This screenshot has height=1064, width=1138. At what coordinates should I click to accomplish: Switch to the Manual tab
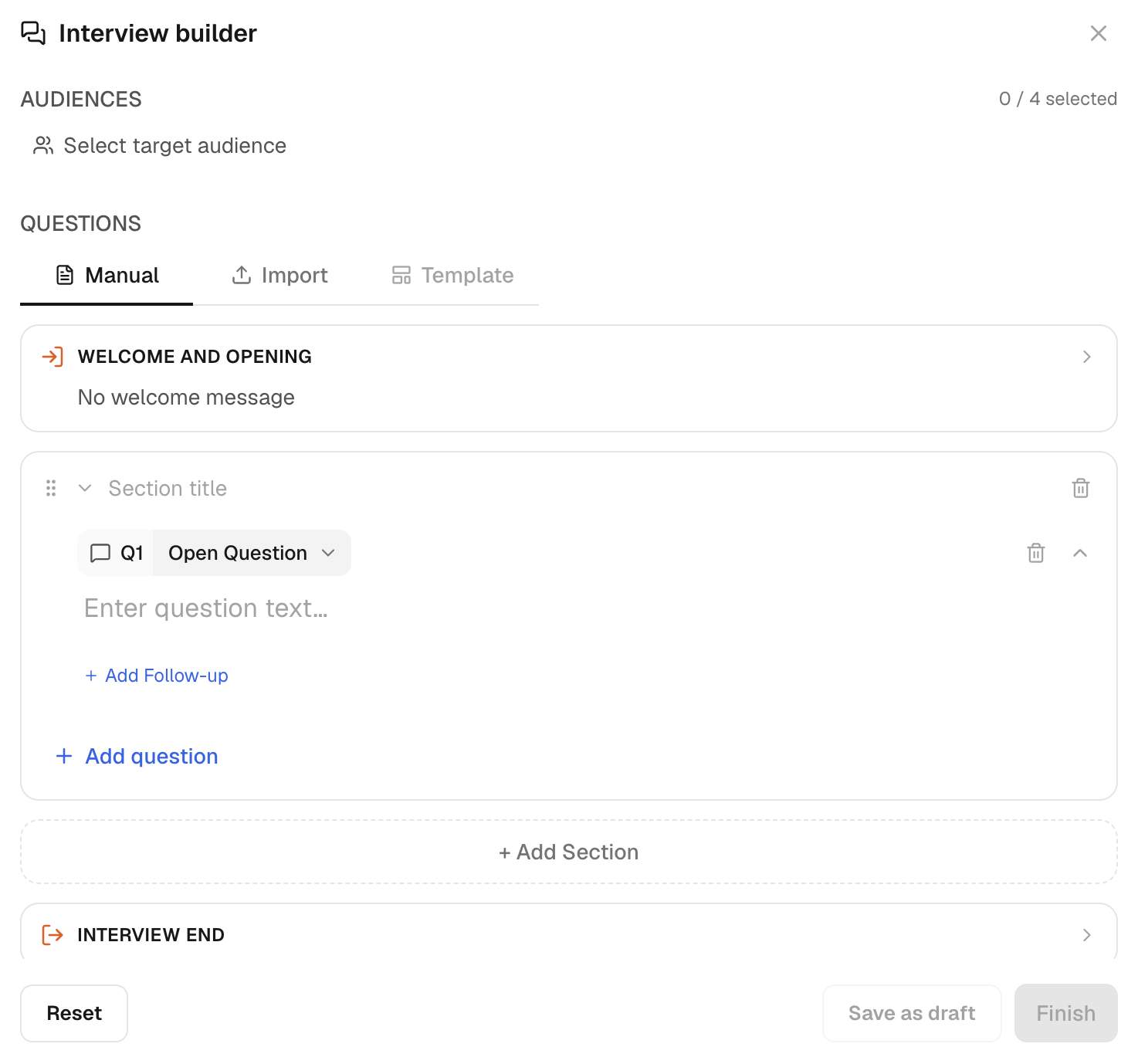tap(107, 276)
